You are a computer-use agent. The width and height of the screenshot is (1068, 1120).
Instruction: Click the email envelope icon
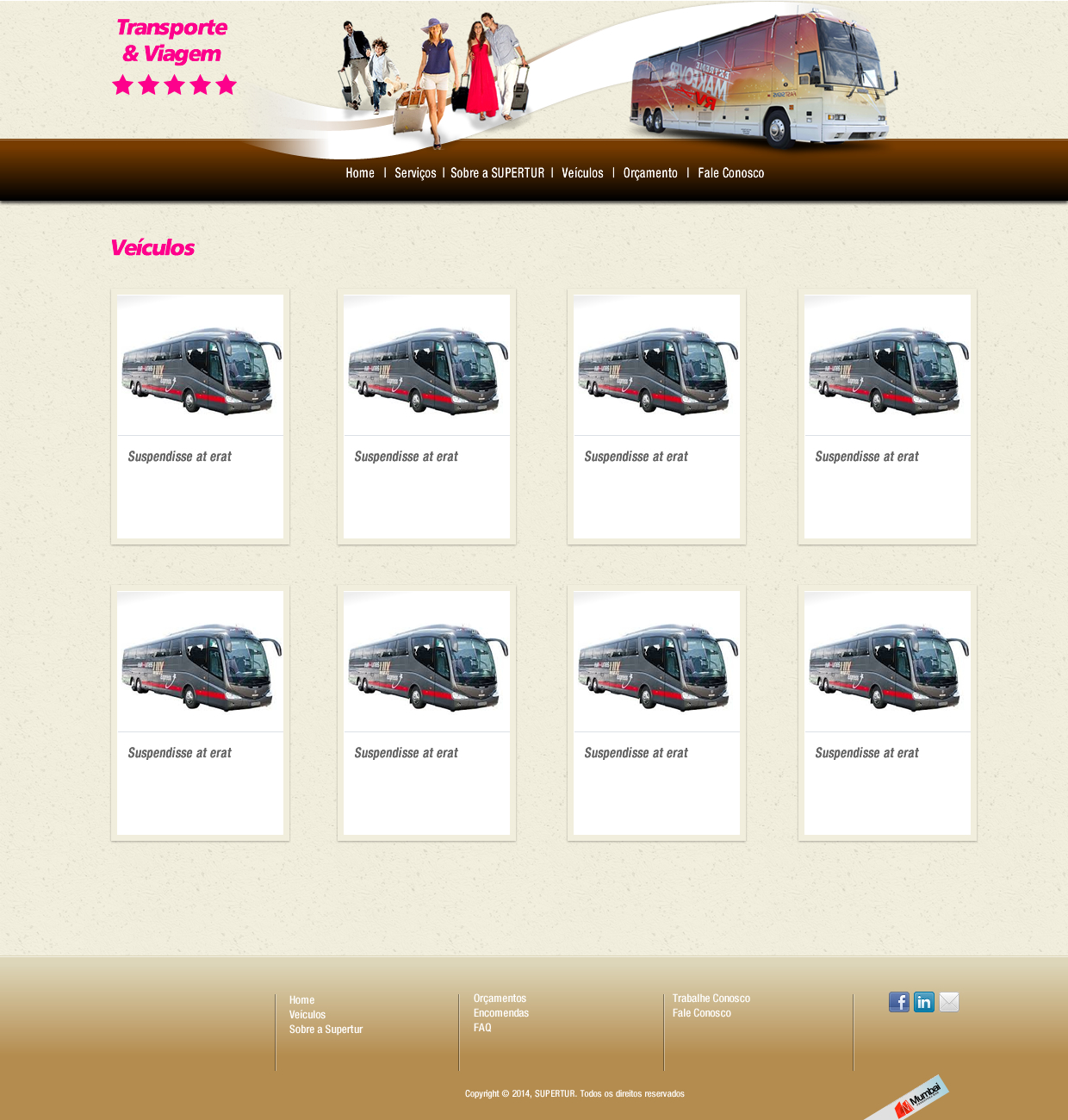pos(948,1002)
